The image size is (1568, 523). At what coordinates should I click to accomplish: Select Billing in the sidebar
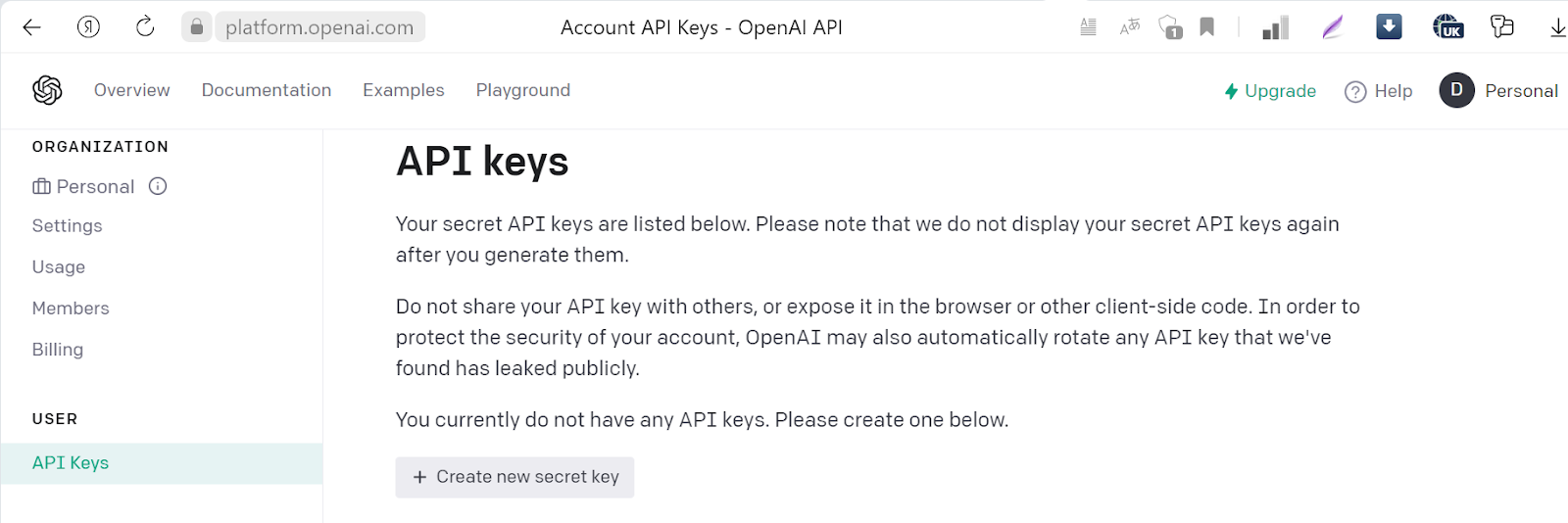click(x=58, y=350)
